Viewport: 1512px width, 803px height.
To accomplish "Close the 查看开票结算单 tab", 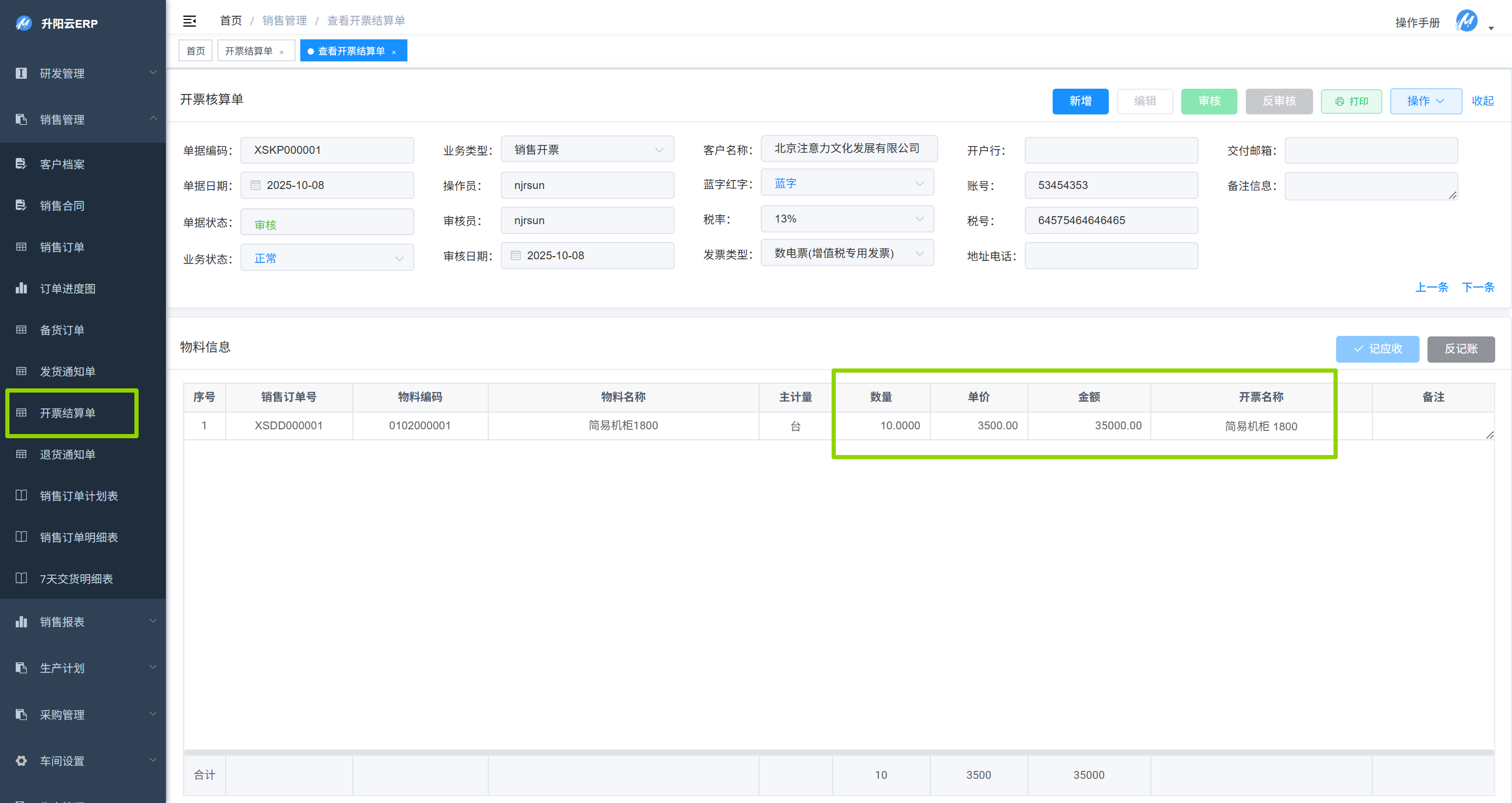I will click(x=394, y=52).
